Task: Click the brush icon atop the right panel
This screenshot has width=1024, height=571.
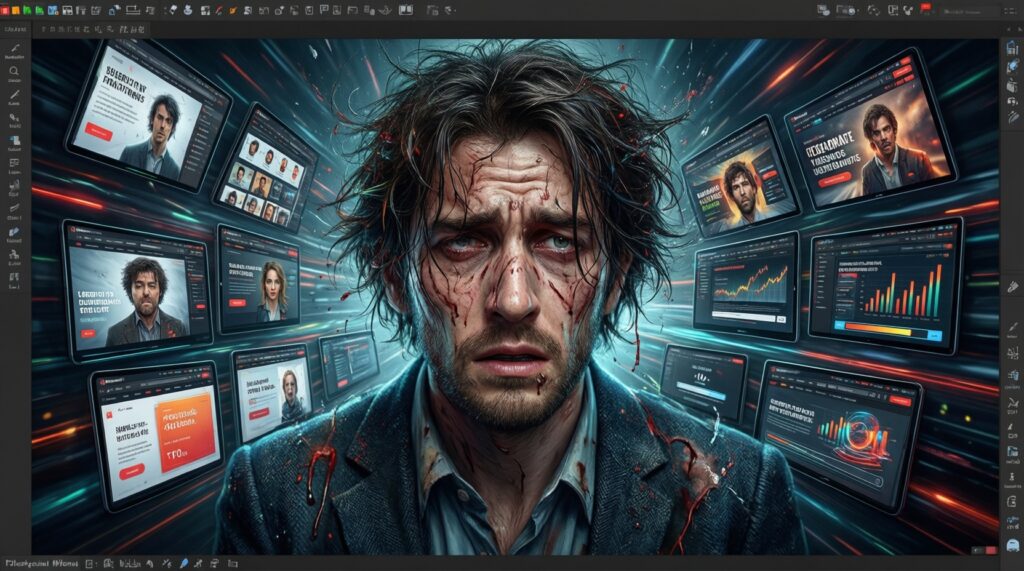Action: click(x=1011, y=65)
